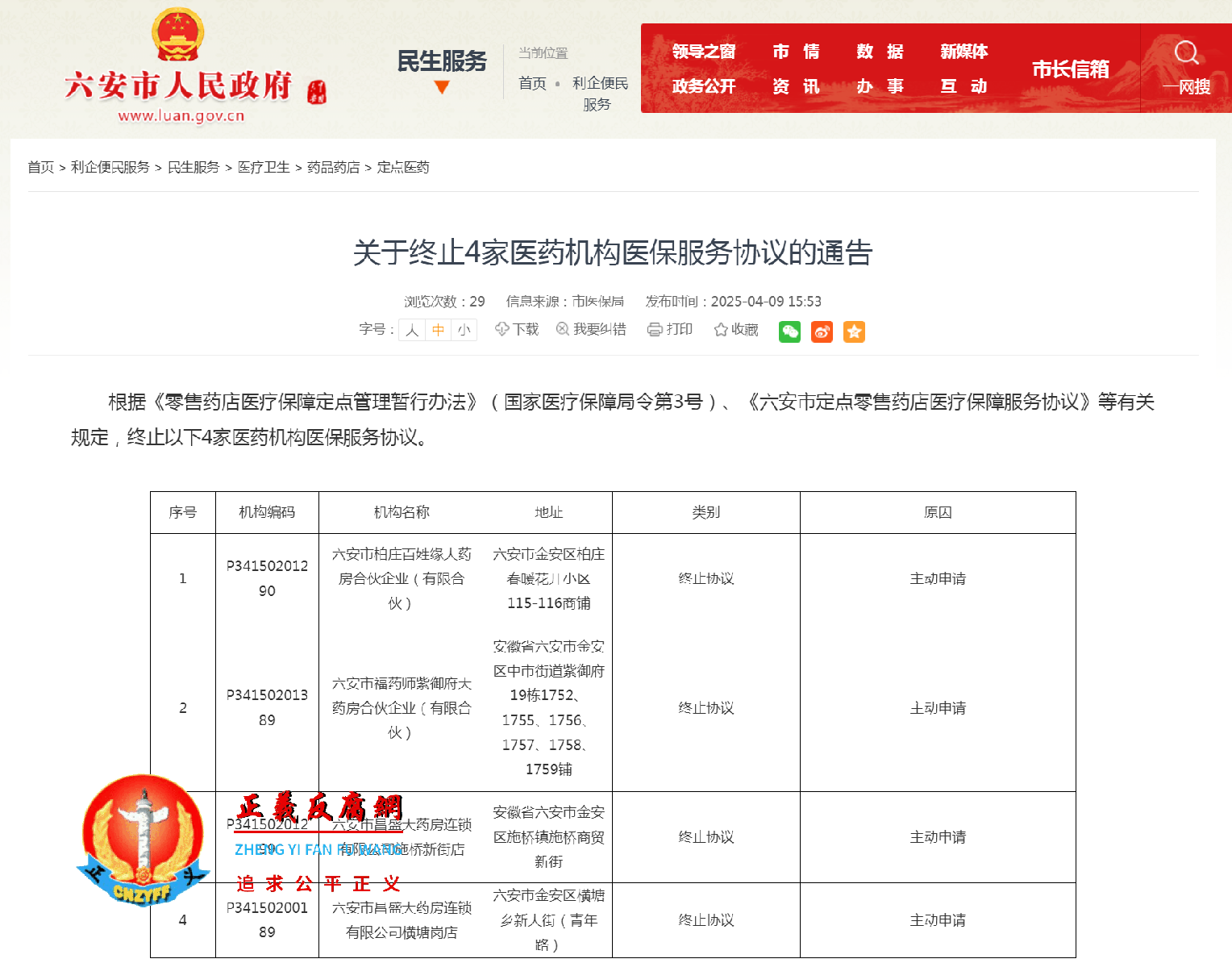
Task: Favorite the article with 收藏 star
Action: coord(735,329)
